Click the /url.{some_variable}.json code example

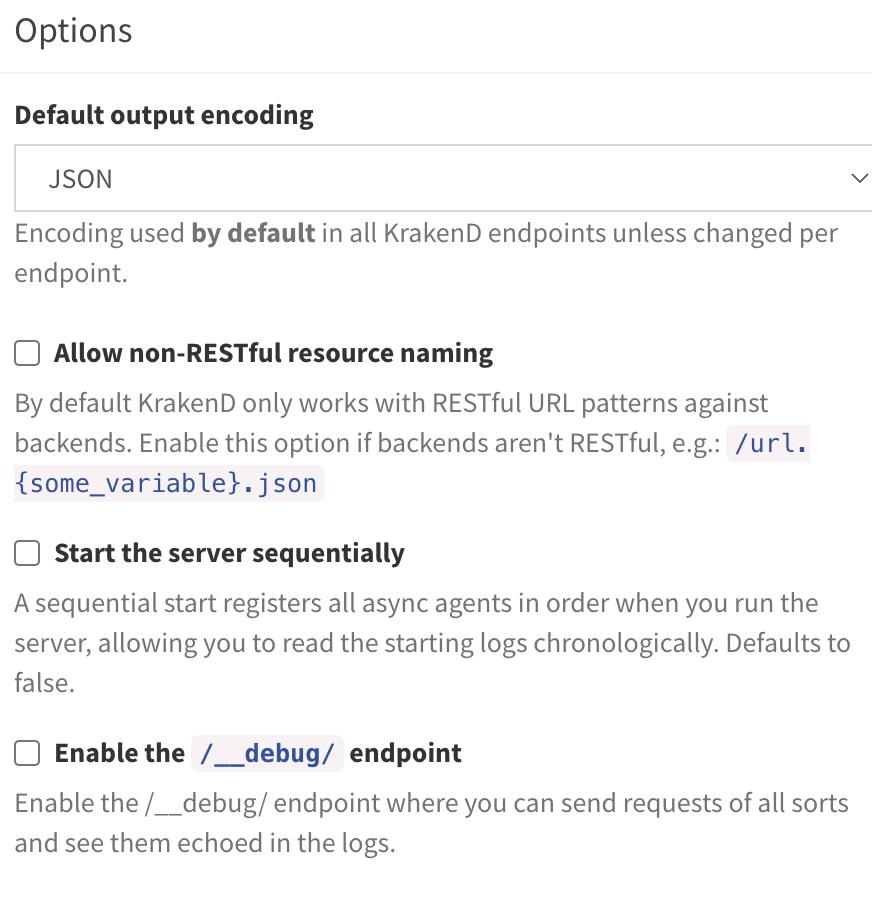tap(169, 483)
